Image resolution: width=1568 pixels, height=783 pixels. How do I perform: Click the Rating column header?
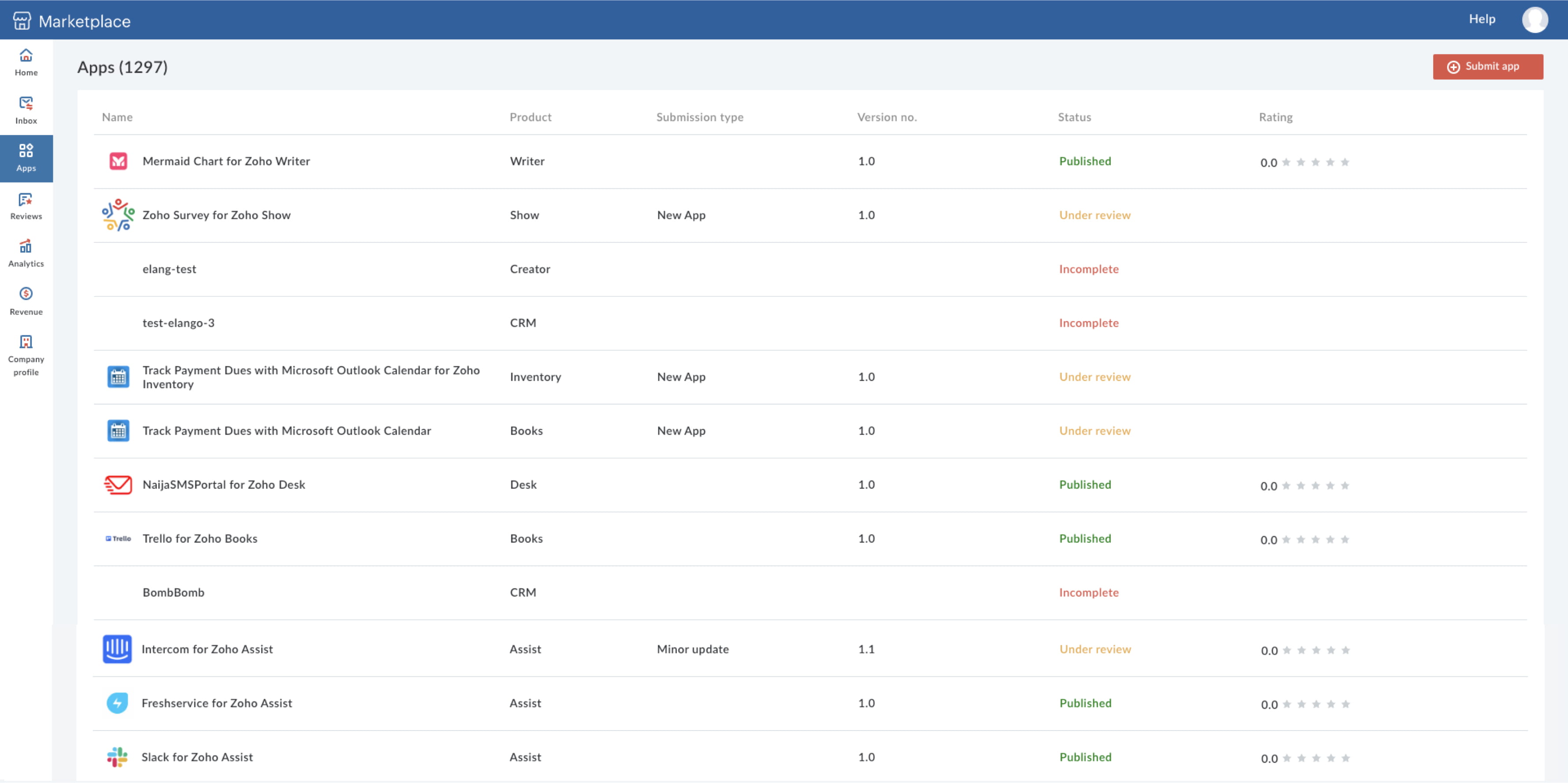[1276, 117]
